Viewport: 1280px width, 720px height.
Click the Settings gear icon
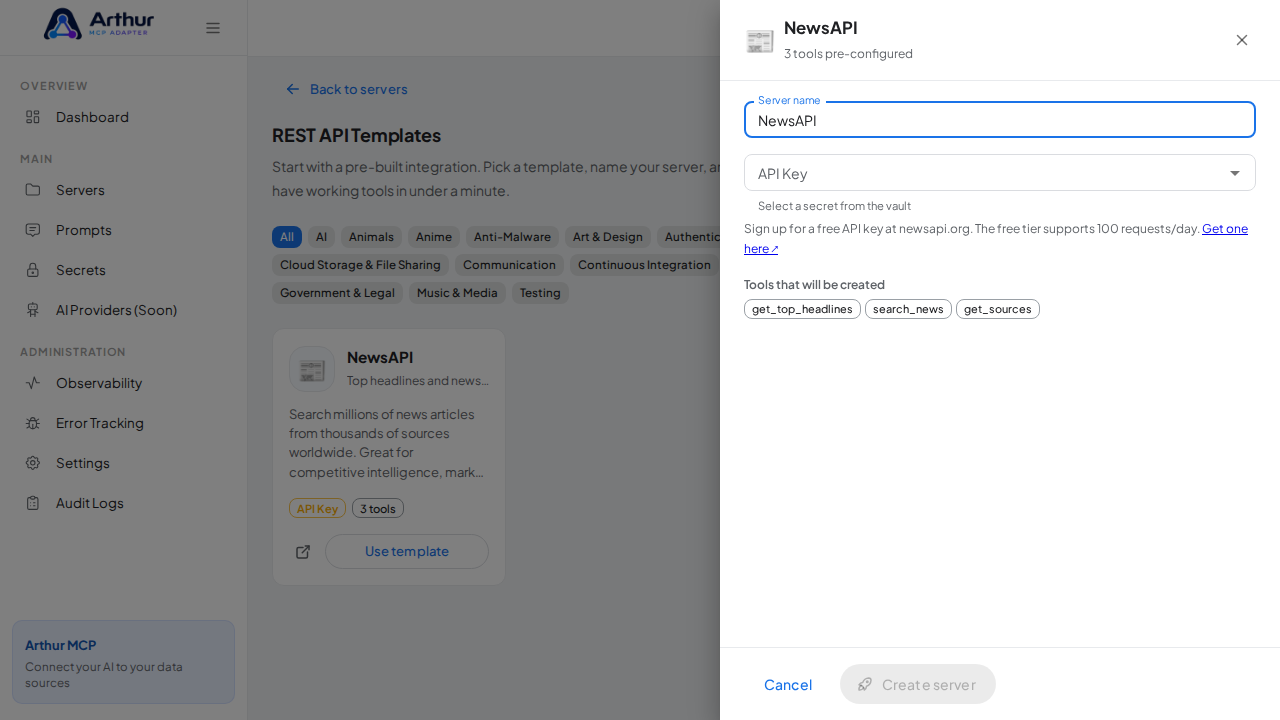tap(33, 463)
